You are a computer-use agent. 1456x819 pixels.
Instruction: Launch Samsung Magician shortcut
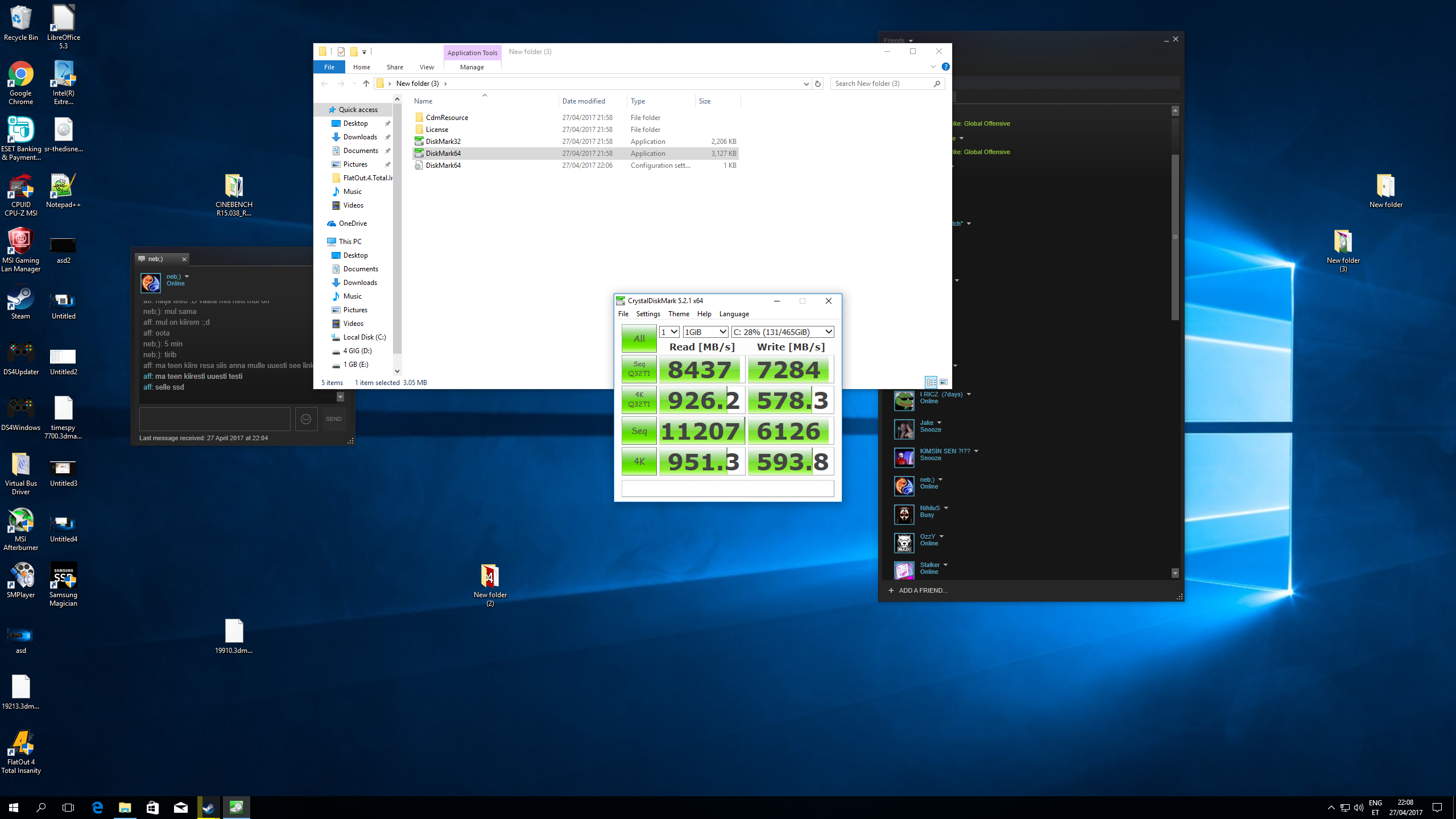(x=63, y=585)
